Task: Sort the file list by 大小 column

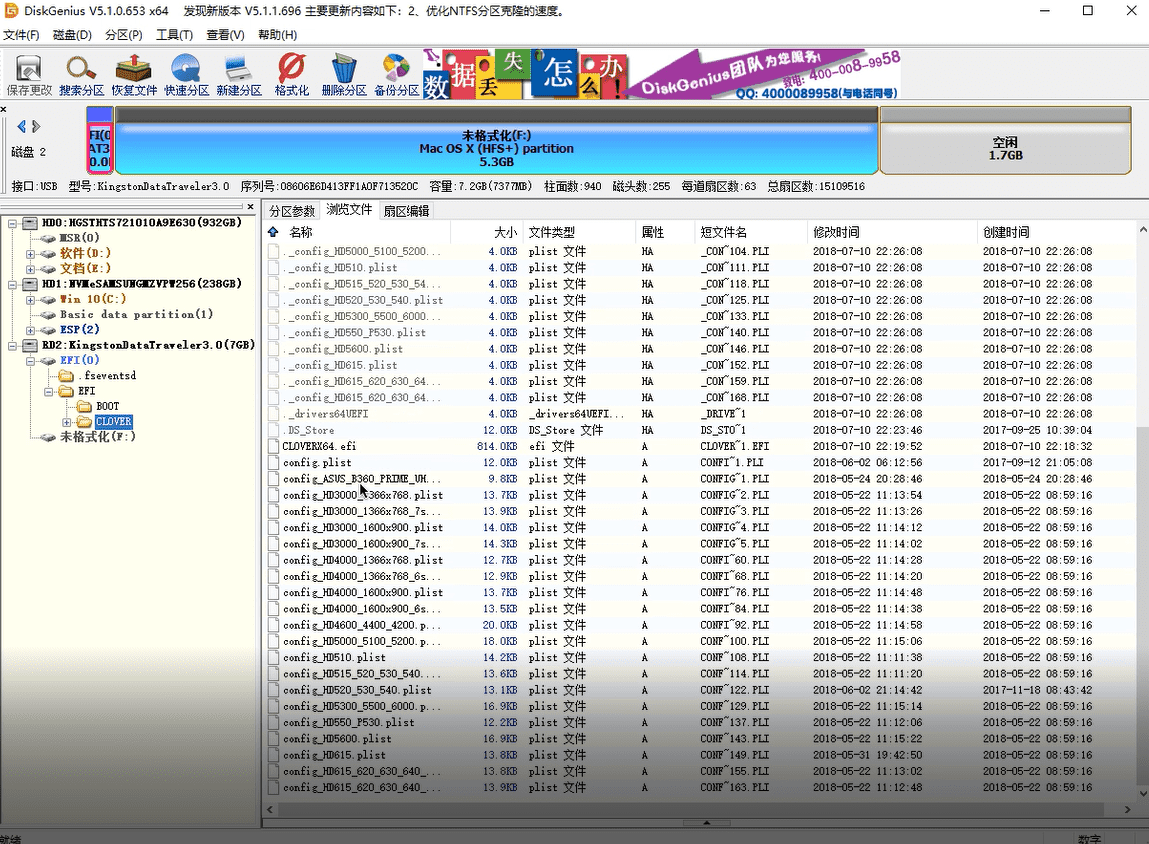Action: click(505, 232)
